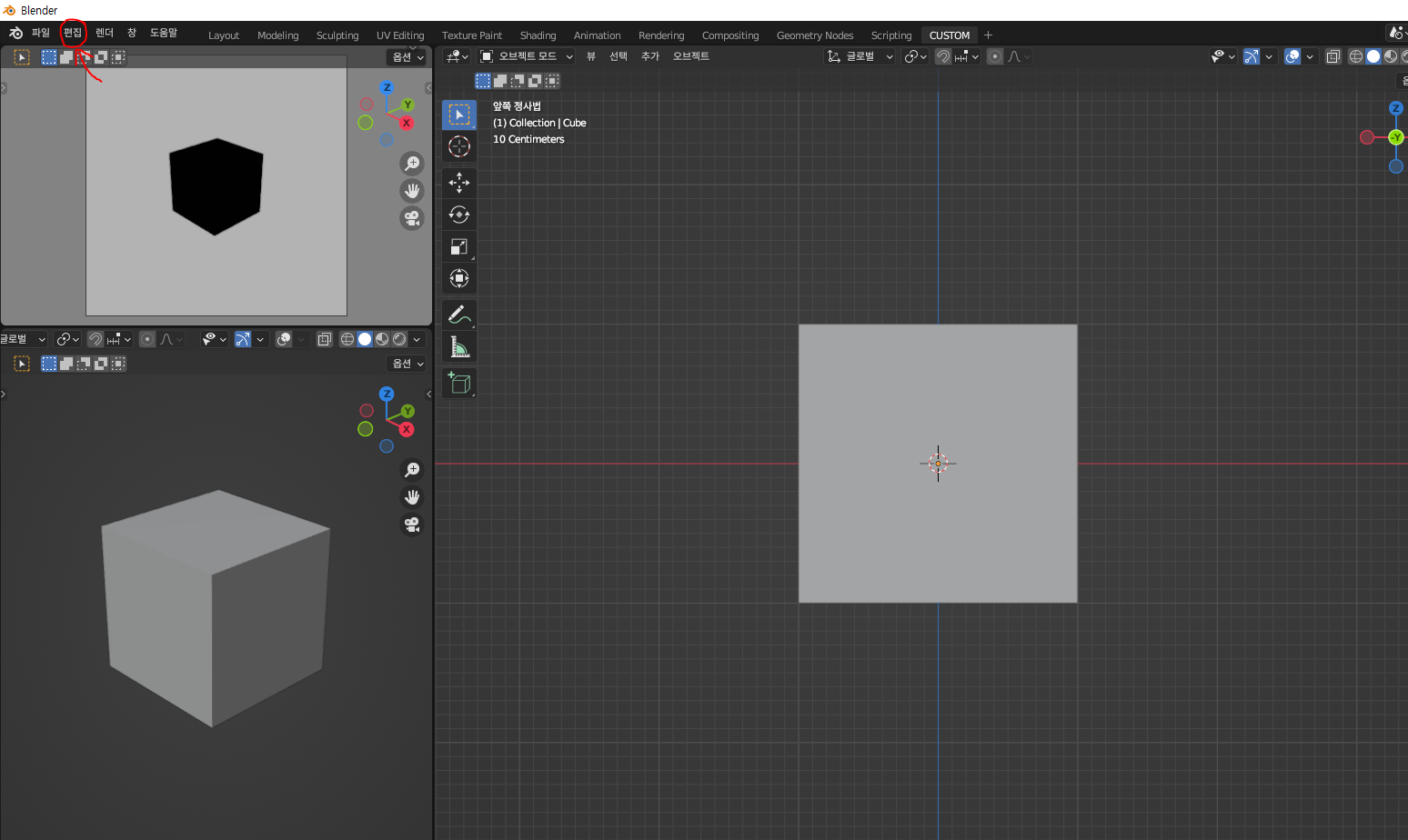Choose the Add Cube tool
The image size is (1408, 840).
459,383
